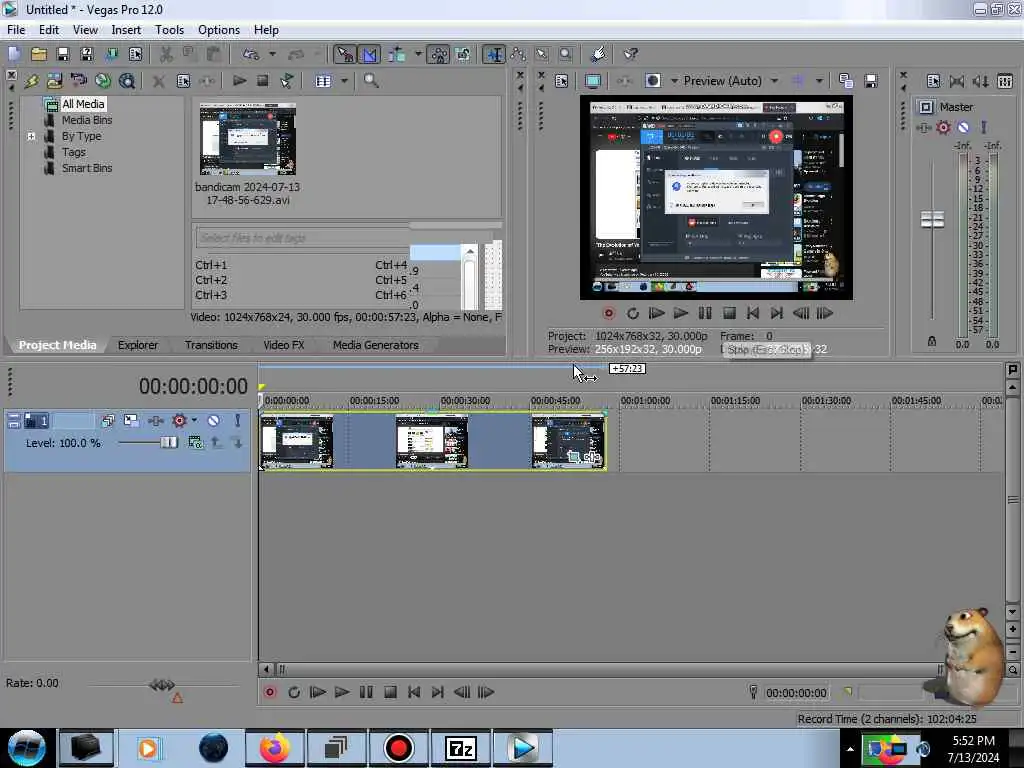Click Go to End in timeline transport
1024x768 pixels.
point(438,692)
